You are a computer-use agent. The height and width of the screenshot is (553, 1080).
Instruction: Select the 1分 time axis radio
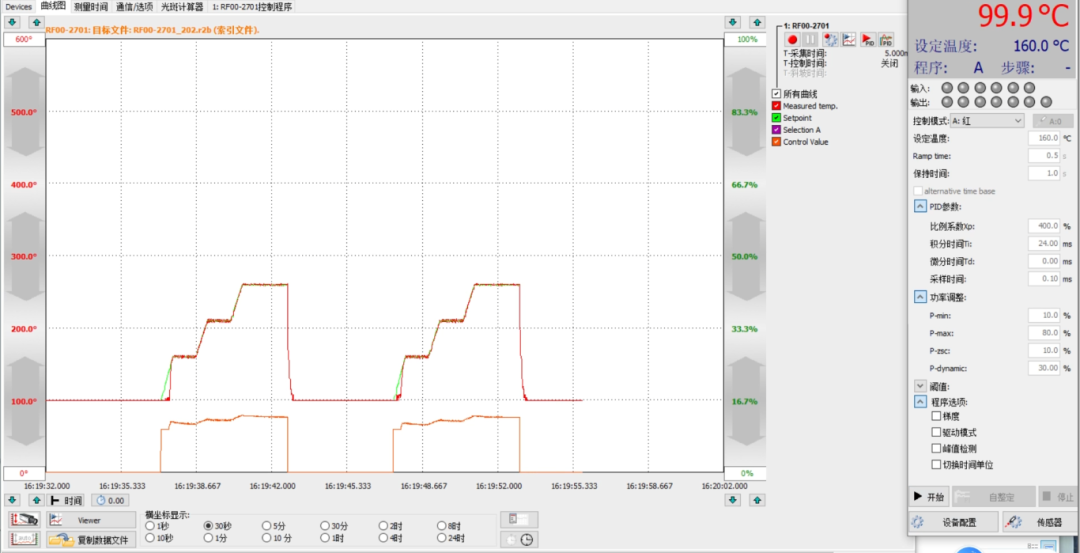pyautogui.click(x=208, y=538)
